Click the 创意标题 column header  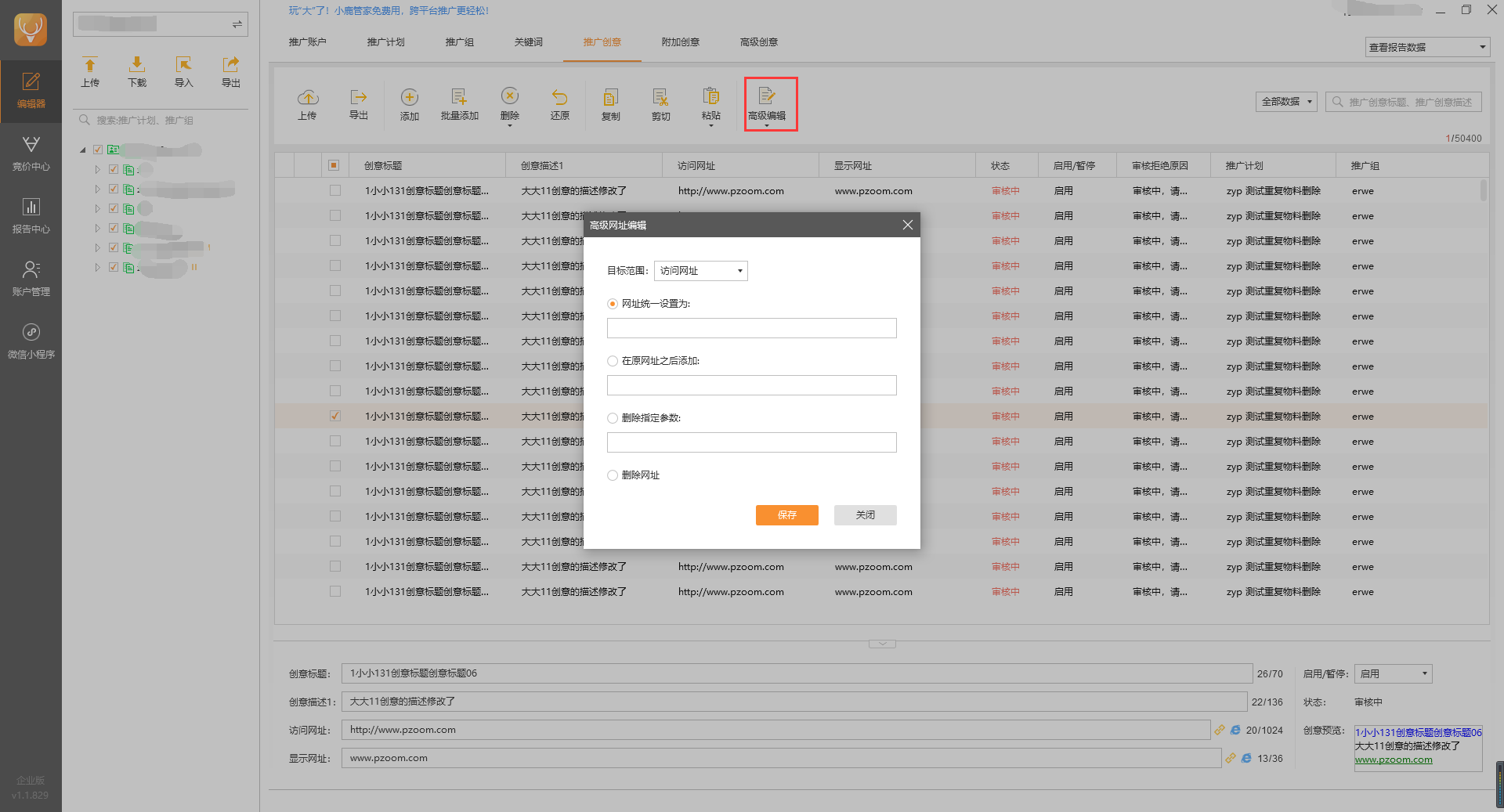tap(427, 165)
